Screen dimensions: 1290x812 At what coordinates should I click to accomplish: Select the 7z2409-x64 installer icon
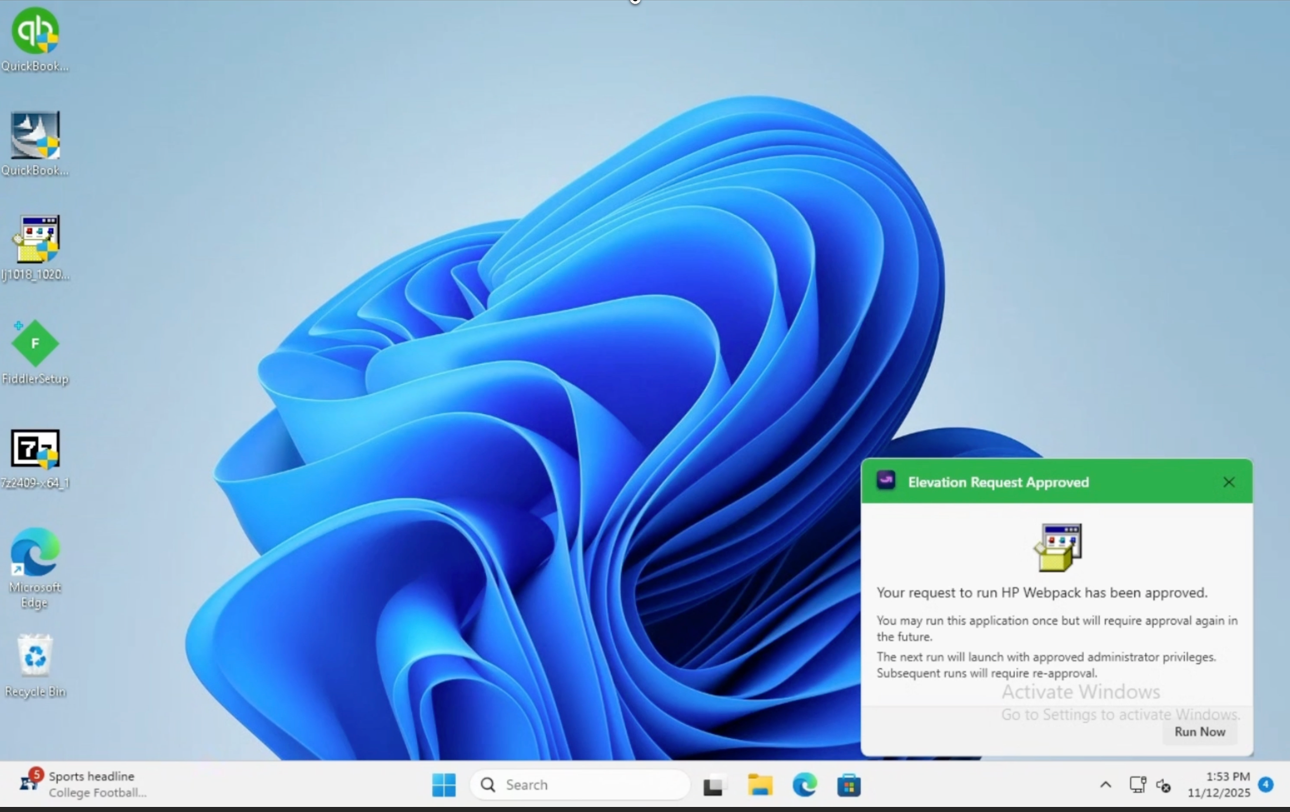coord(35,450)
